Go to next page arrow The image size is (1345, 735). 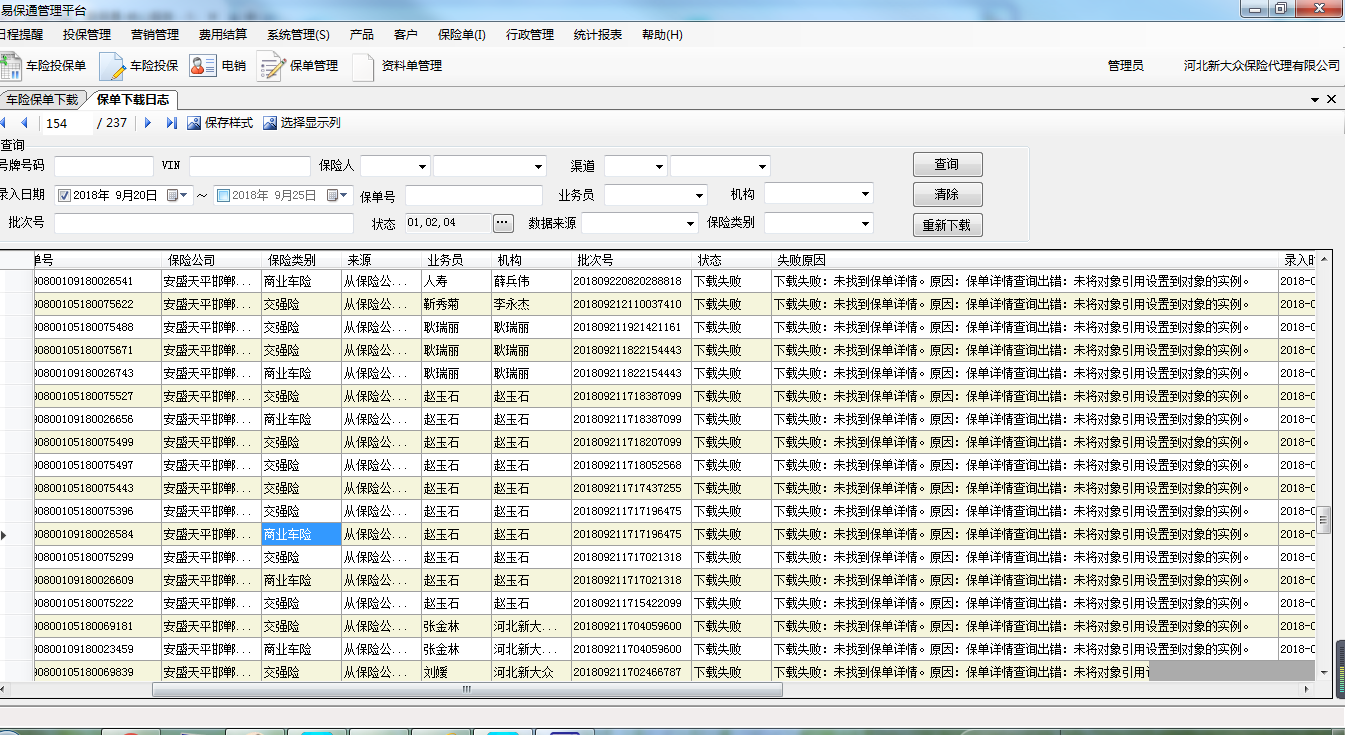point(148,123)
